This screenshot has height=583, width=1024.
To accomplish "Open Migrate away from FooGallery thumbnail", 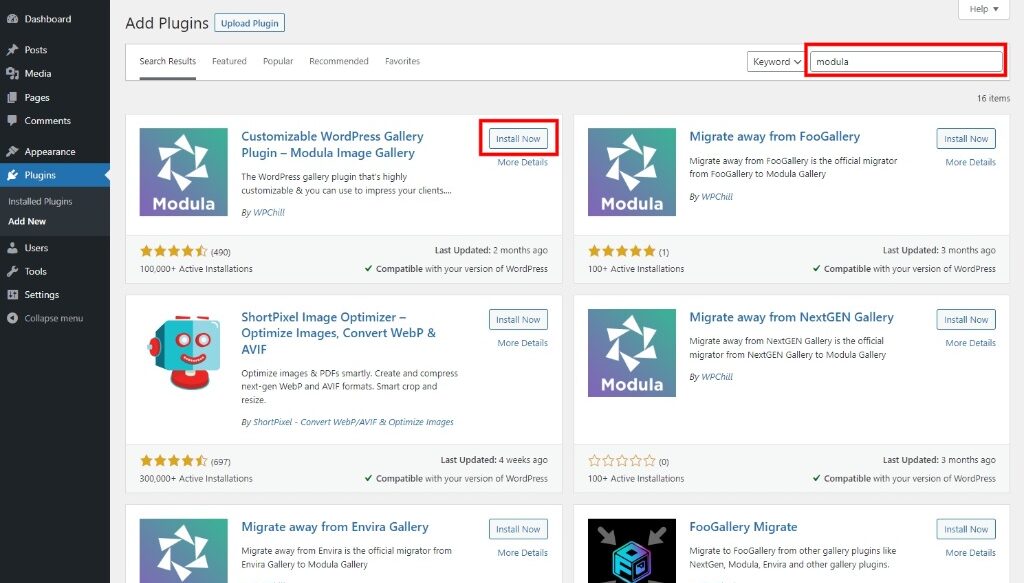I will [632, 172].
